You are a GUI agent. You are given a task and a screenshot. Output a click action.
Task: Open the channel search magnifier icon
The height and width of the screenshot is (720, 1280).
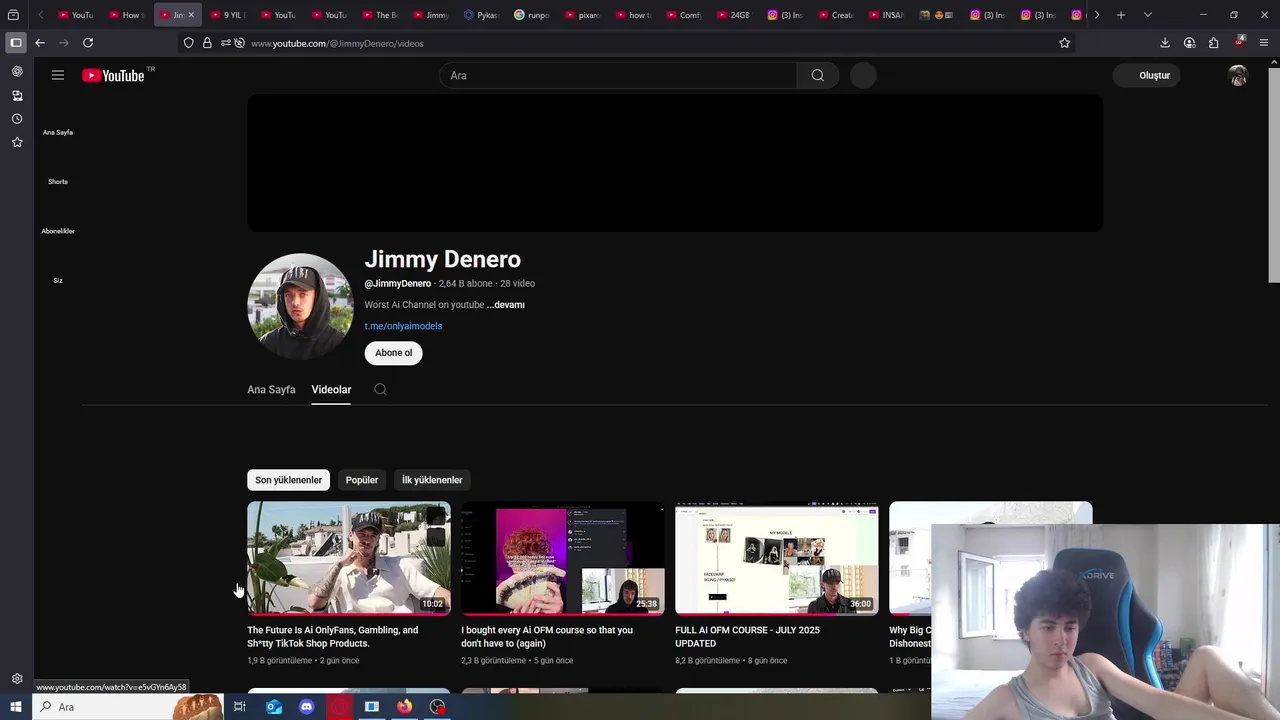(x=380, y=389)
